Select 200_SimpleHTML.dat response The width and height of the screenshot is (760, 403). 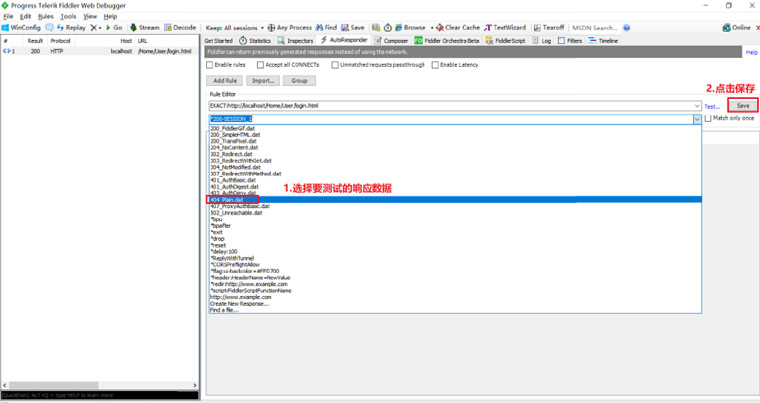click(455, 135)
